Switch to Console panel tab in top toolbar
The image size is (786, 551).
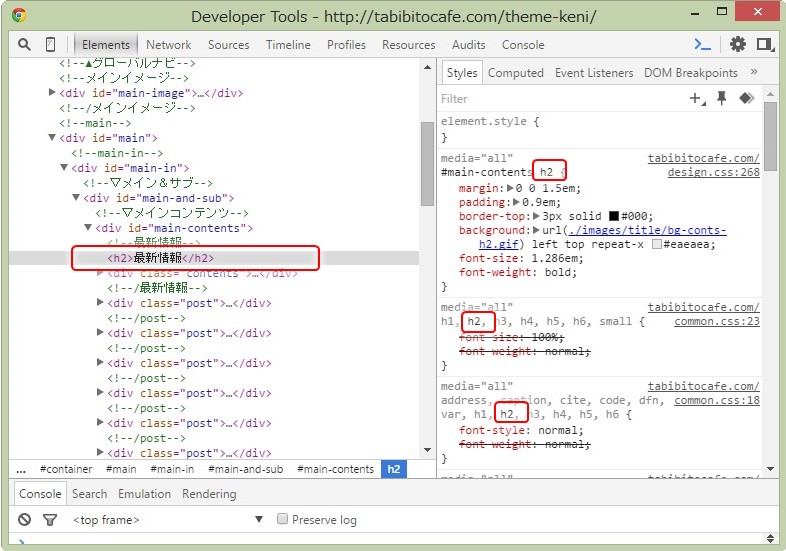(x=523, y=45)
